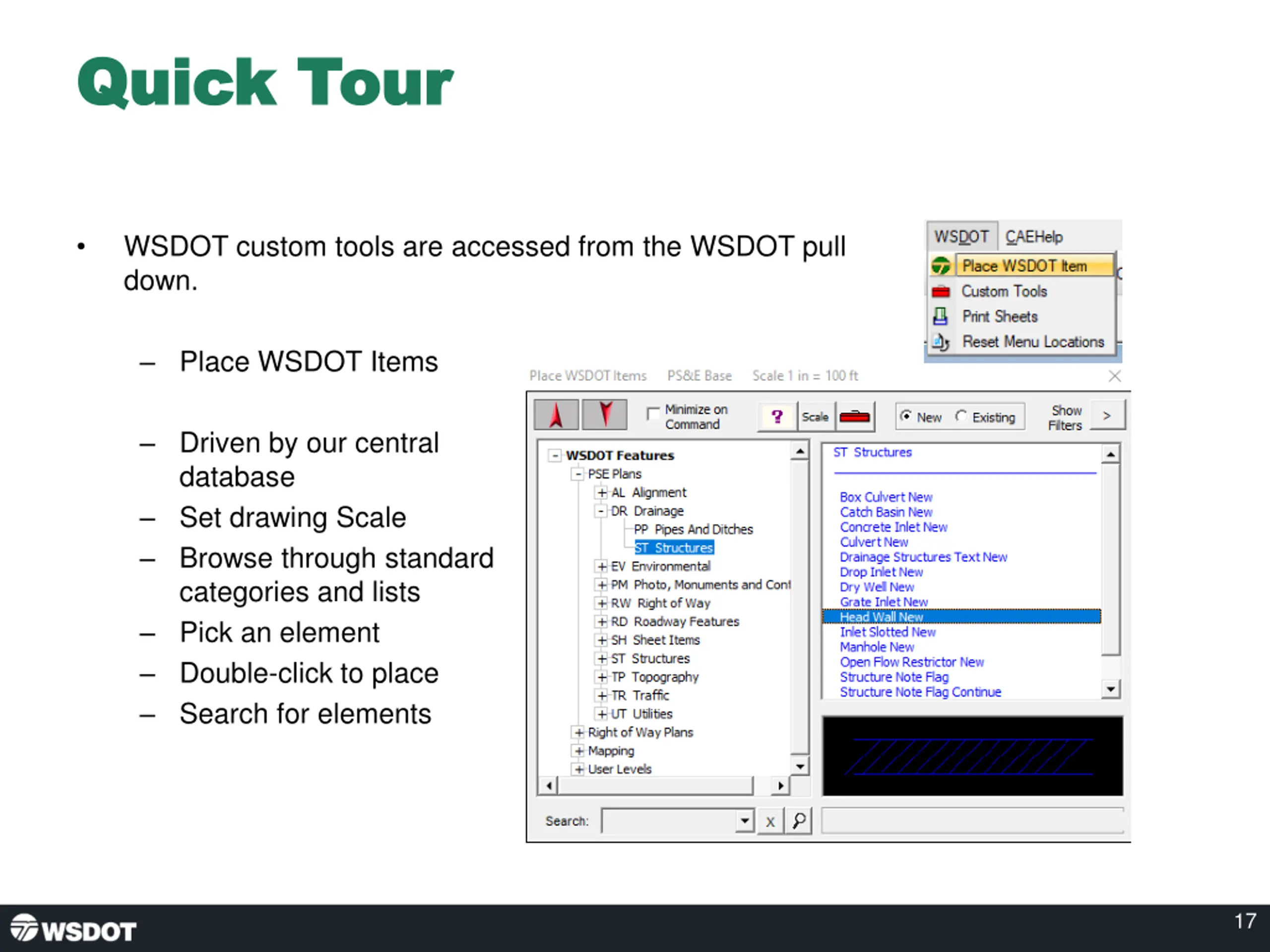1270x952 pixels.
Task: Clear search with the X button
Action: point(770,821)
